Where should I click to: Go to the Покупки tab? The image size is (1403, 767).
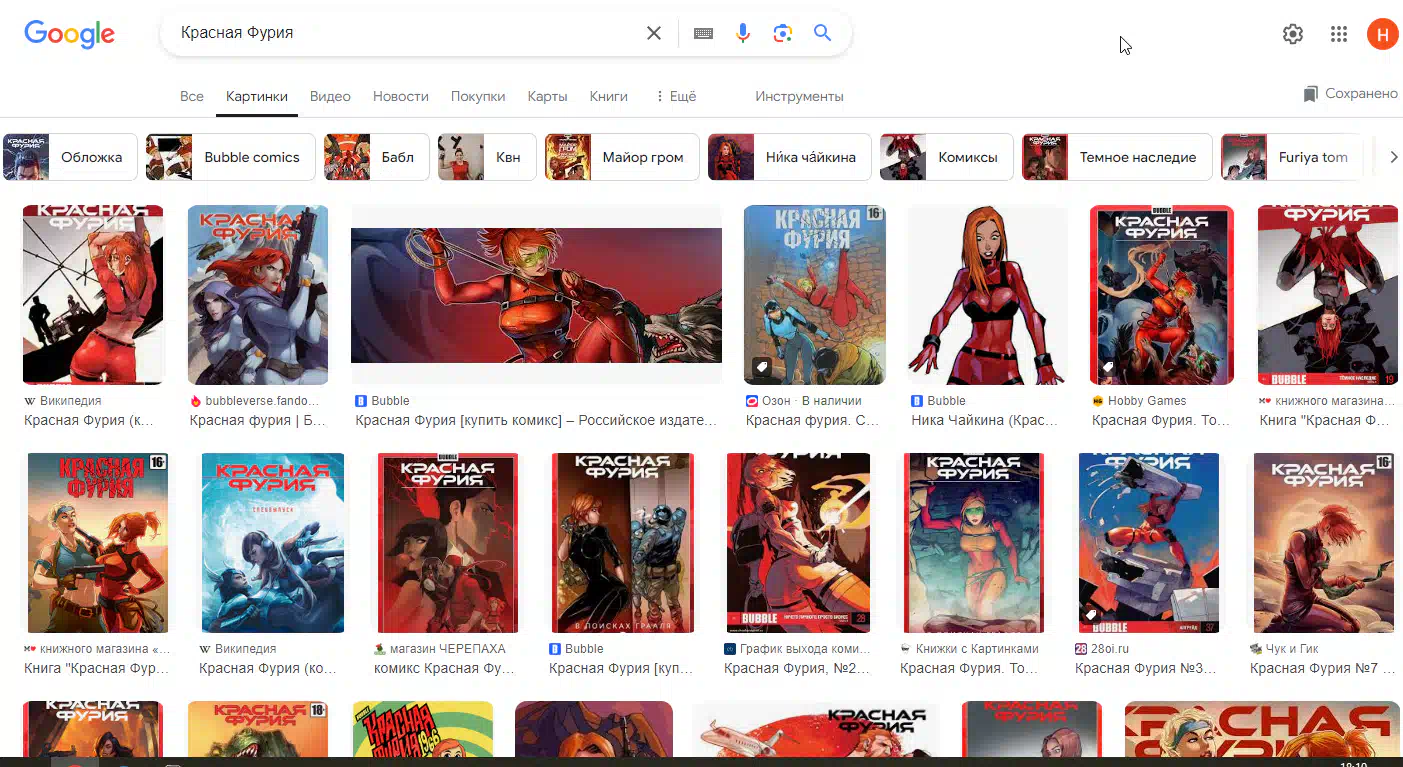tap(478, 96)
